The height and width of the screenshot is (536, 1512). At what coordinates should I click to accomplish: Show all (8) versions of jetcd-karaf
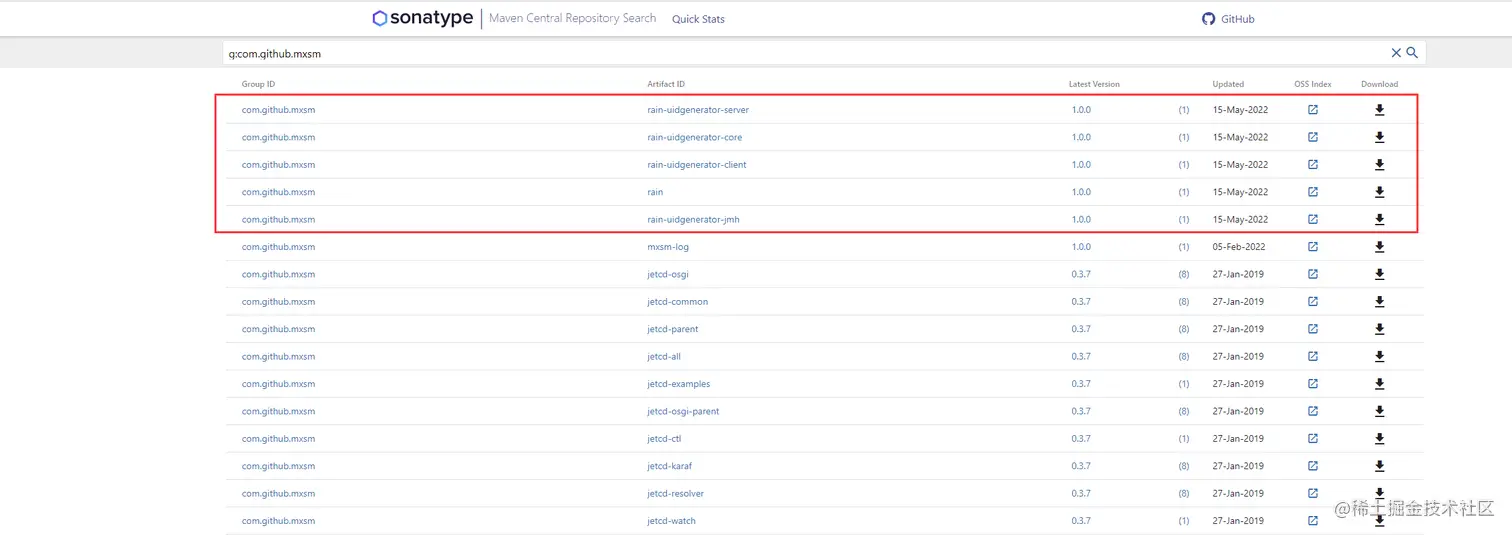click(x=1184, y=466)
